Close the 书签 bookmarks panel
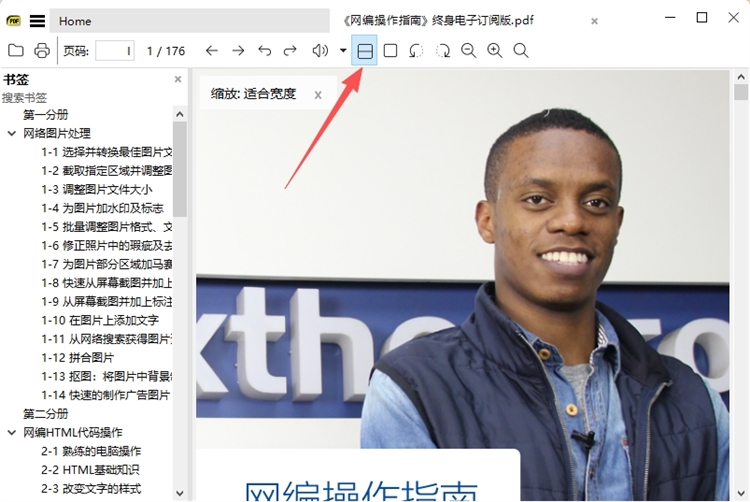750x502 pixels. [178, 79]
